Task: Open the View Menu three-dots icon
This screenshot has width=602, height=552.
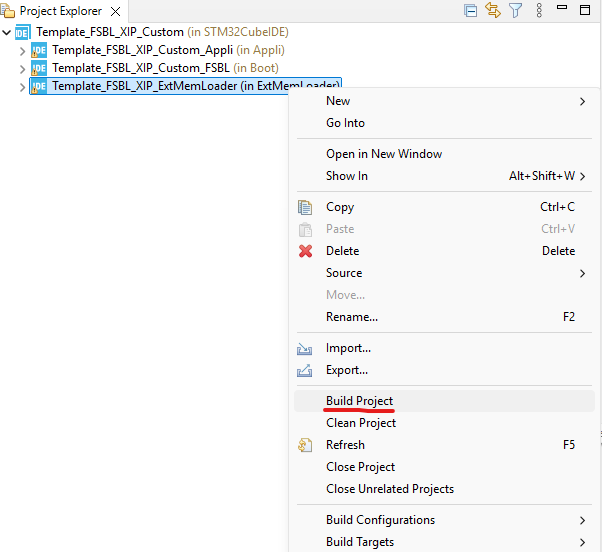Action: (x=539, y=10)
